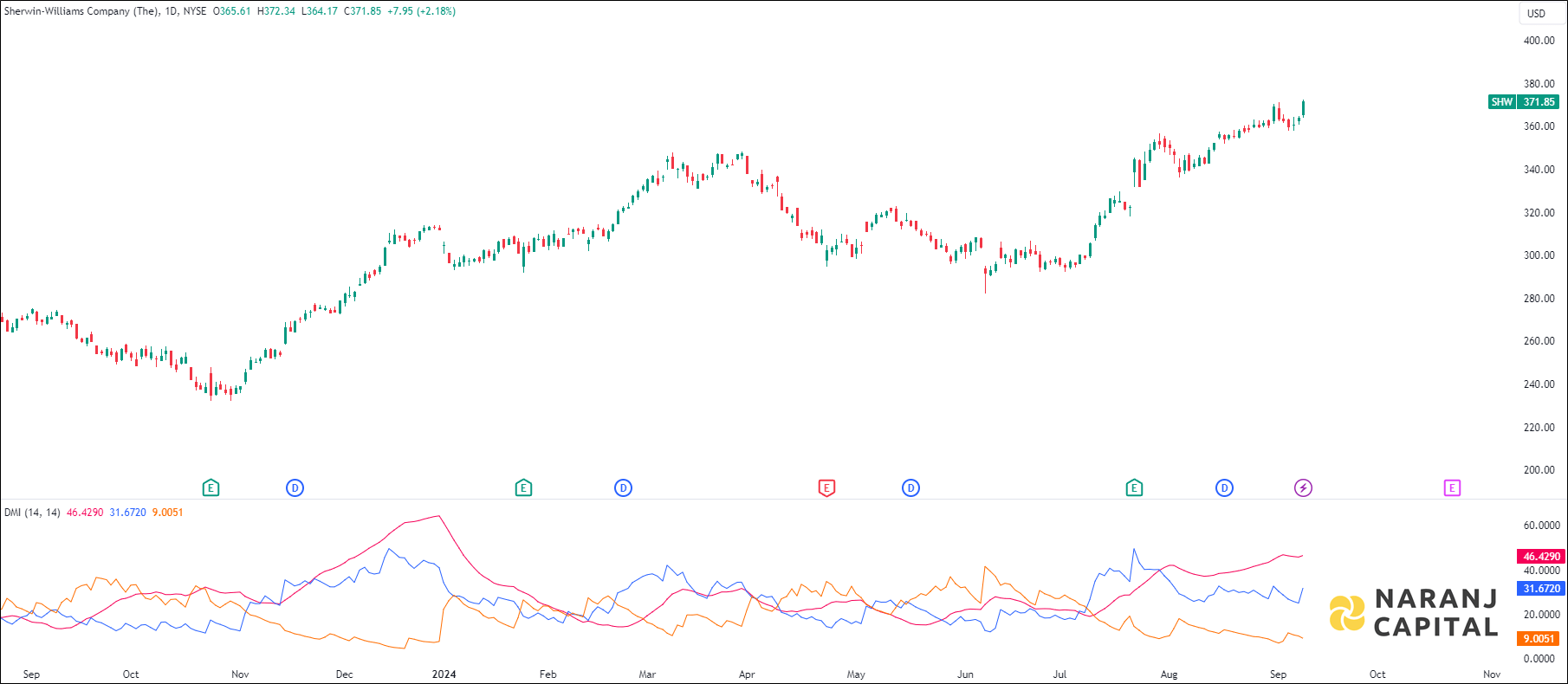Click the red earnings marker in April 2024
1568x684 pixels.
(826, 488)
